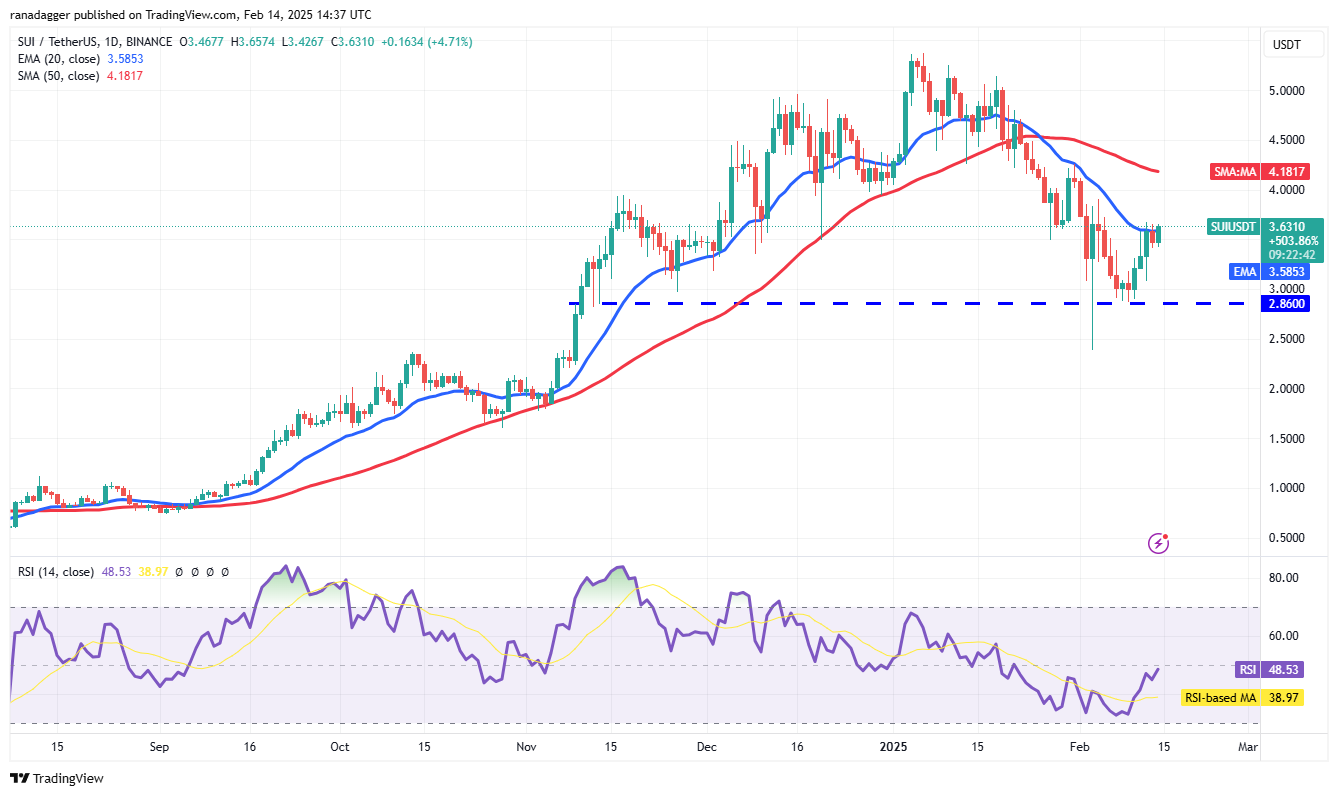
Task: Click the fourth Ø symbol in the RSI legend
Action: coord(225,572)
